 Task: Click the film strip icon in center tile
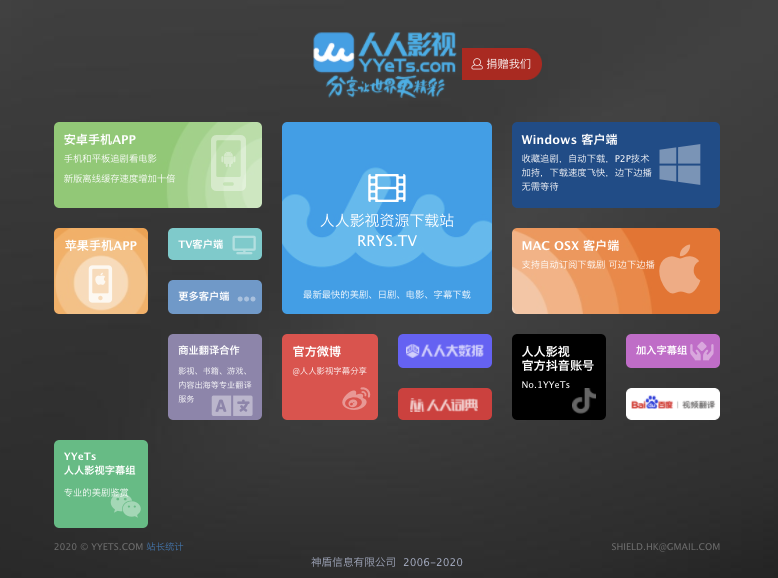pyautogui.click(x=387, y=188)
